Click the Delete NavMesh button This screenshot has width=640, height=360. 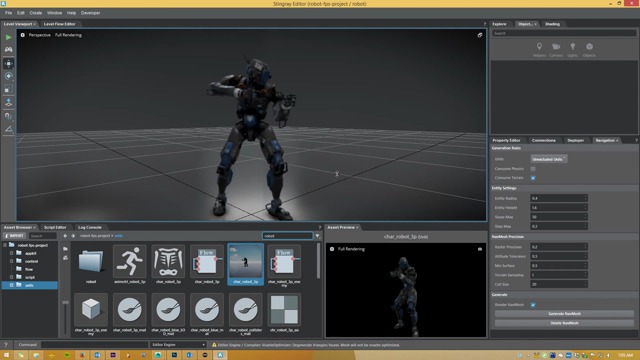564,323
